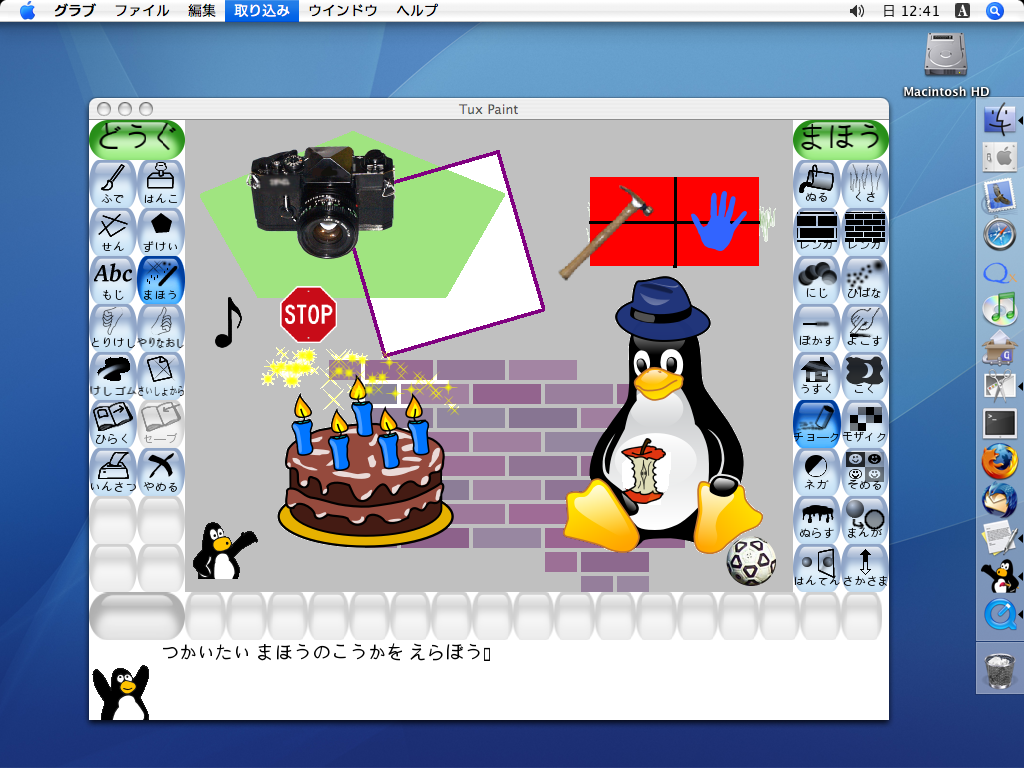The width and height of the screenshot is (1024, 768).
Task: Open the Trash in the Dock
Action: pyautogui.click(x=1000, y=670)
